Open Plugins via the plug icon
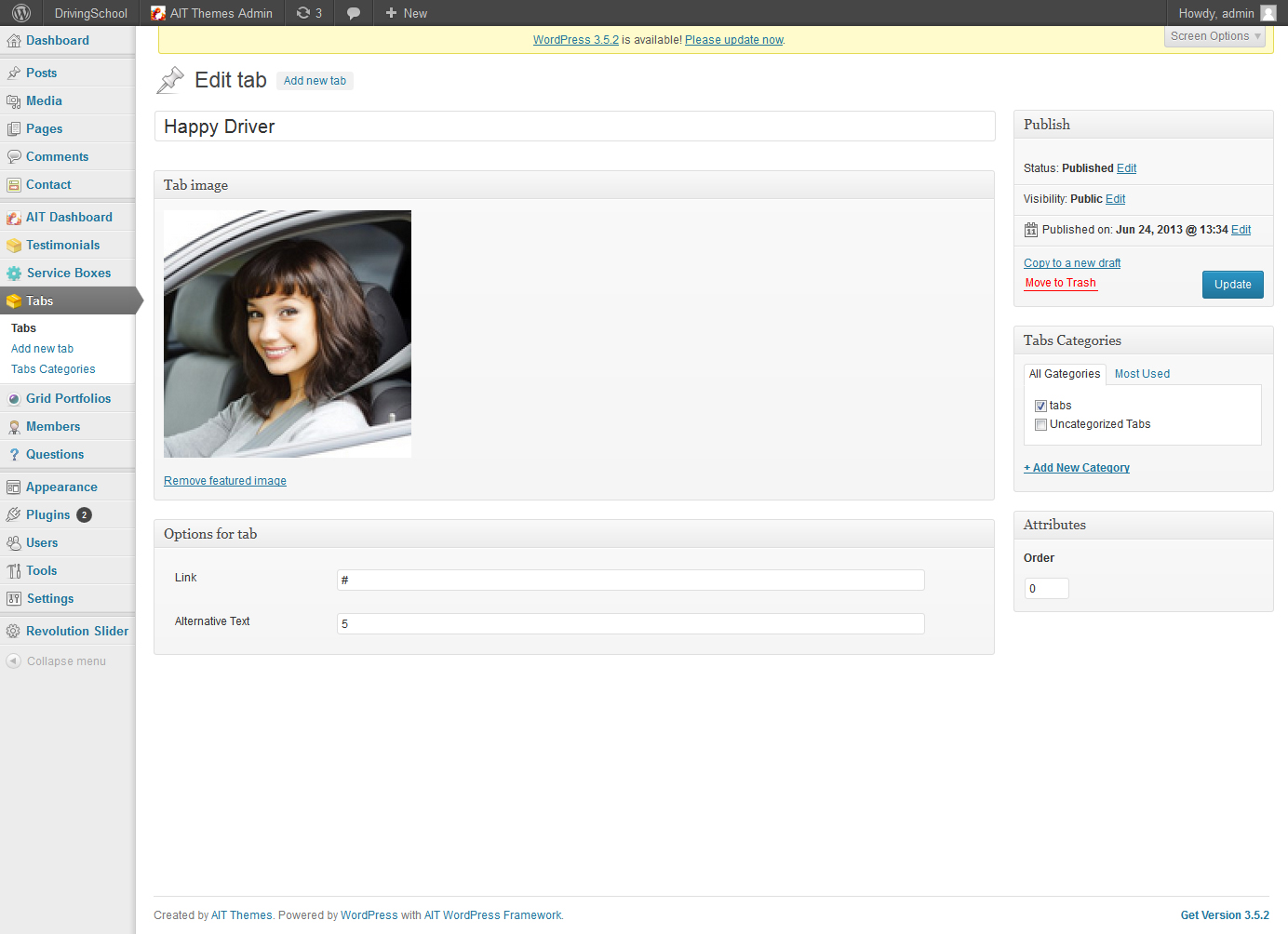The width and height of the screenshot is (1288, 934). 14,515
